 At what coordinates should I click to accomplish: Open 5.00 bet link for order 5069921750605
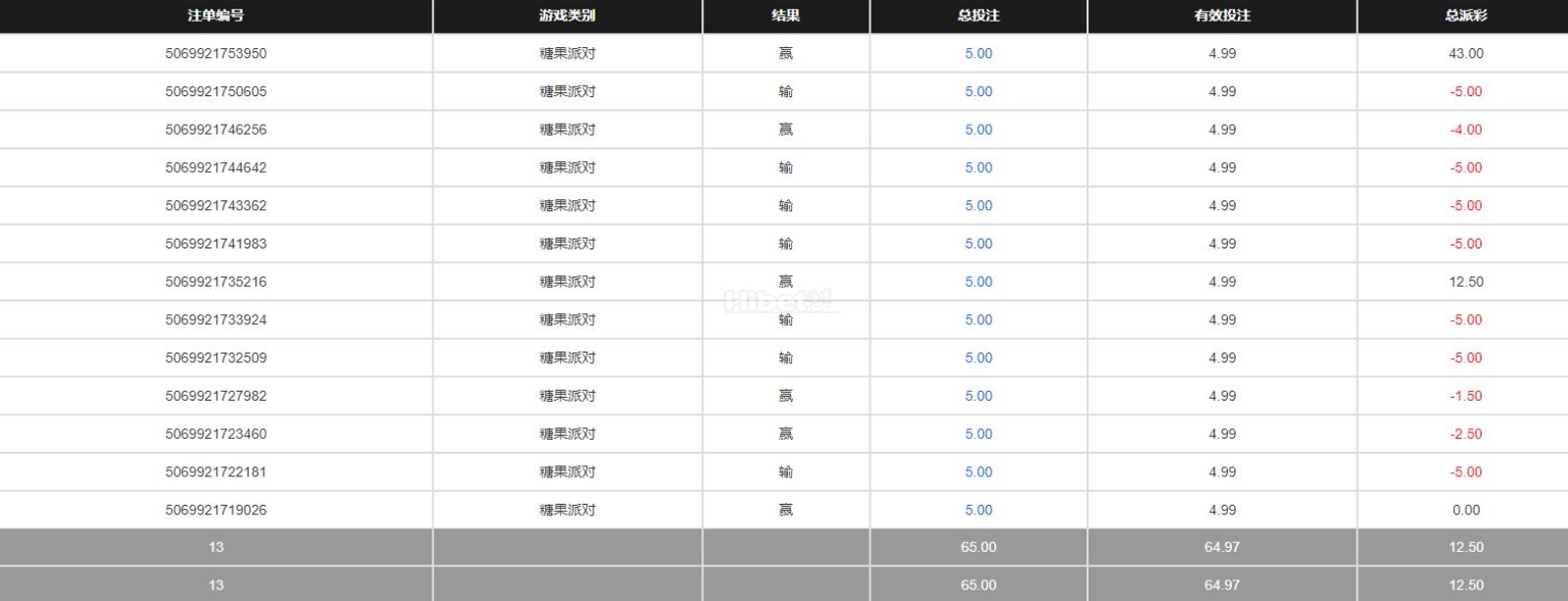(978, 91)
